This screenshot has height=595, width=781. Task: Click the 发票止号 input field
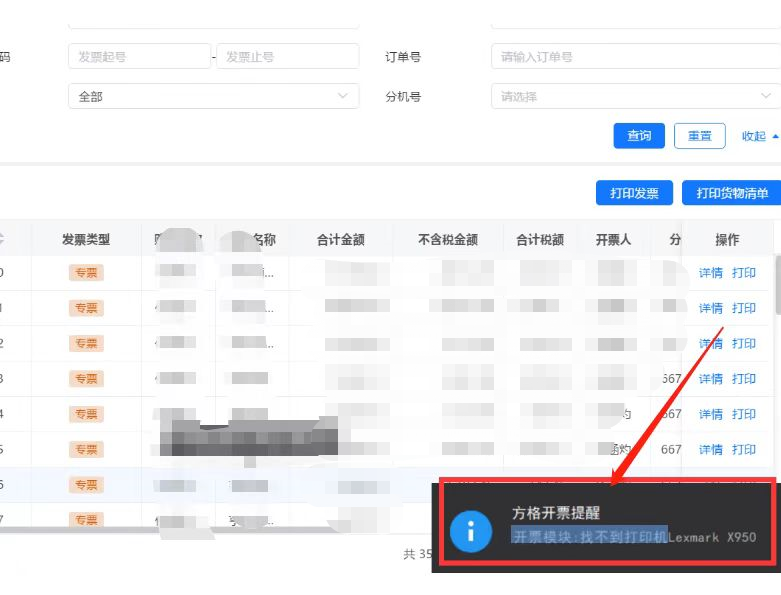point(287,57)
